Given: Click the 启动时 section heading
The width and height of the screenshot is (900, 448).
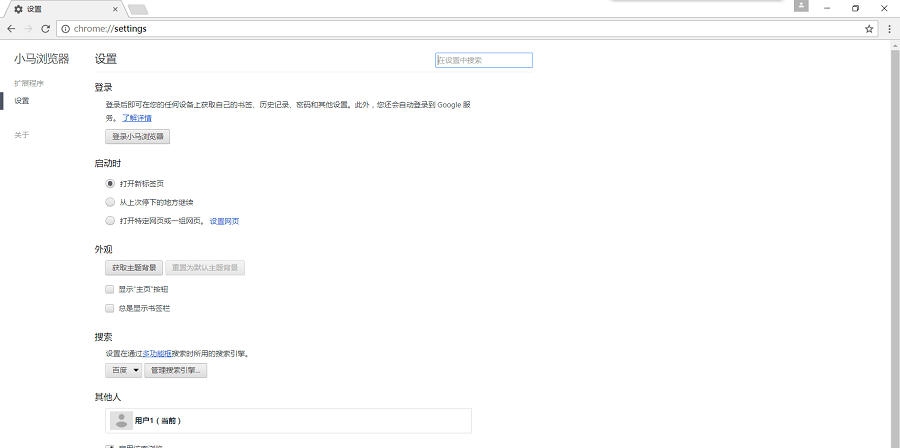Looking at the screenshot, I should click(x=107, y=163).
